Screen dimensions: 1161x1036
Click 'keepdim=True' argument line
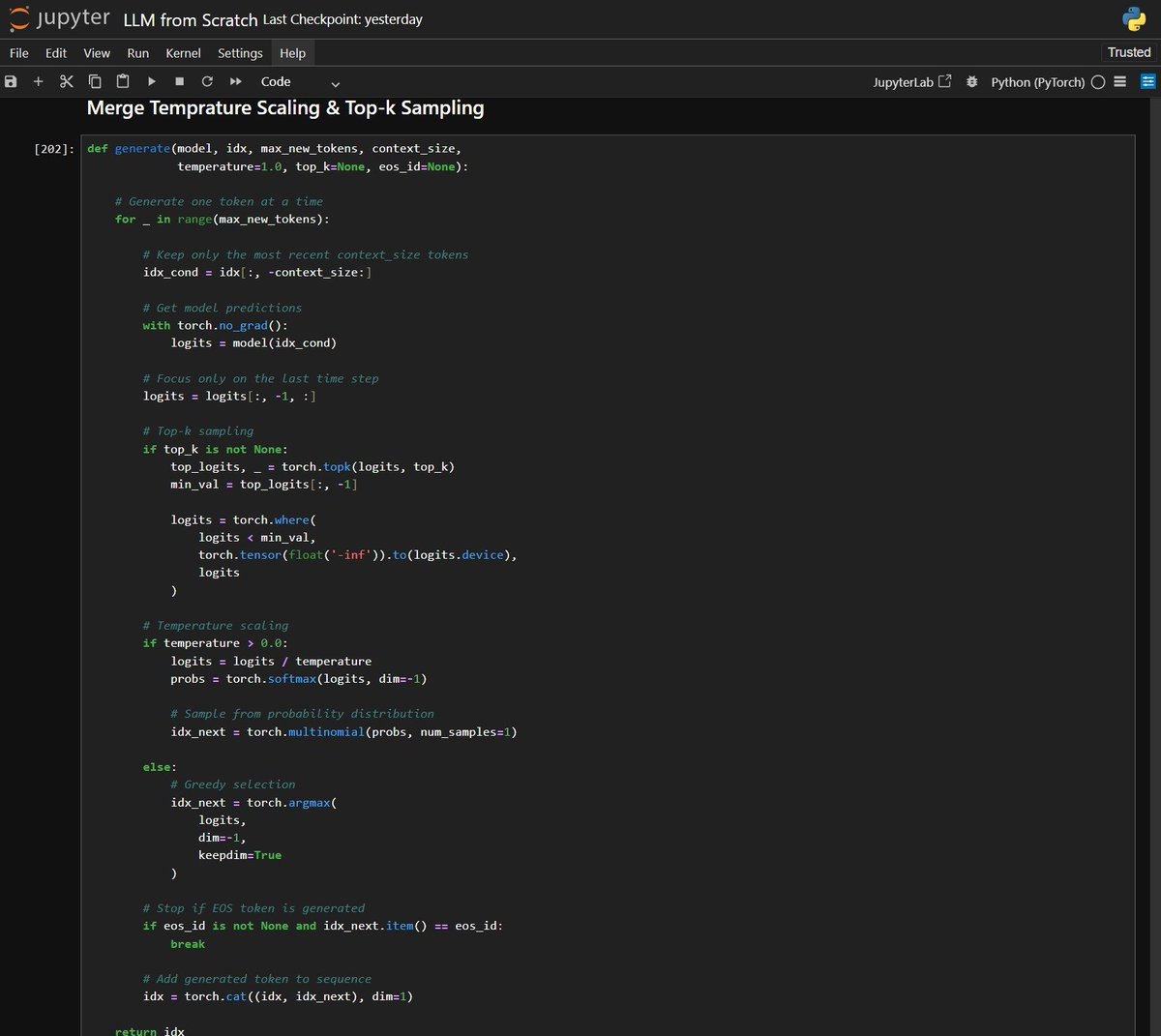pos(240,856)
